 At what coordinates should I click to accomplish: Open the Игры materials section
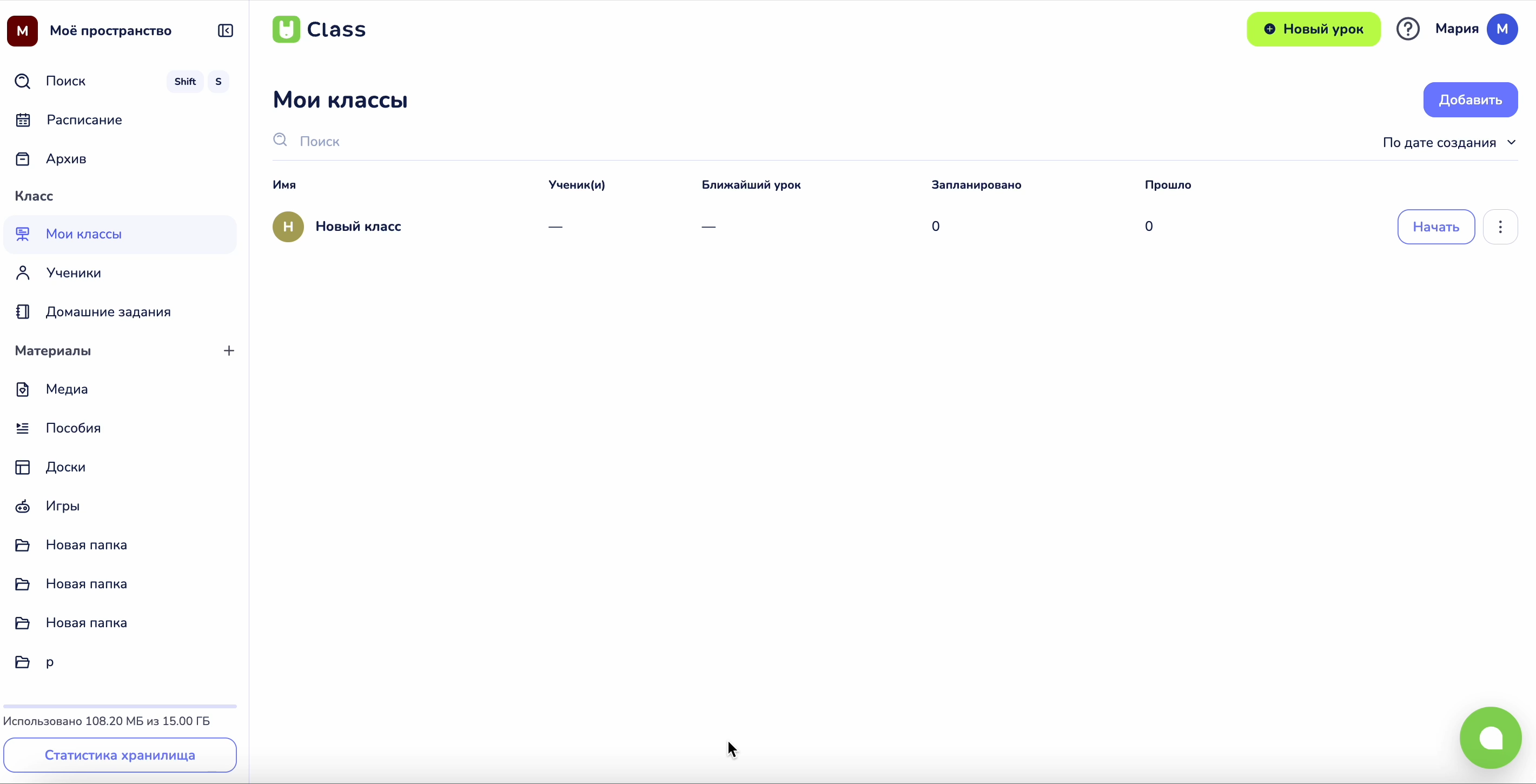63,506
